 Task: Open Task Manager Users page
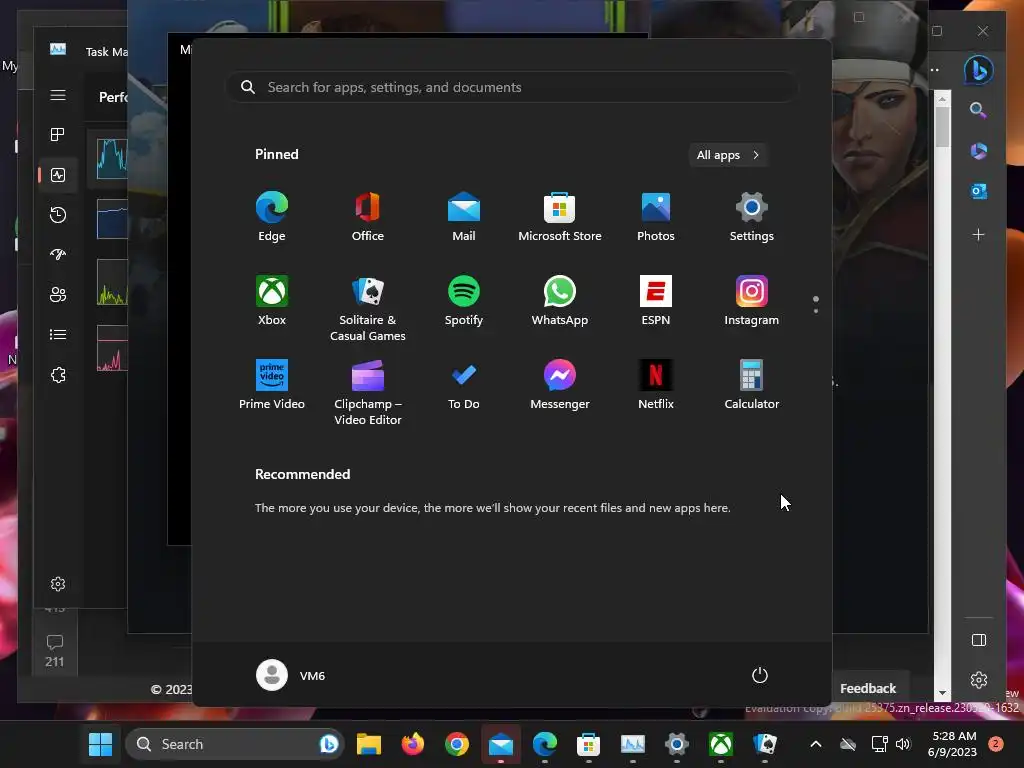point(58,295)
